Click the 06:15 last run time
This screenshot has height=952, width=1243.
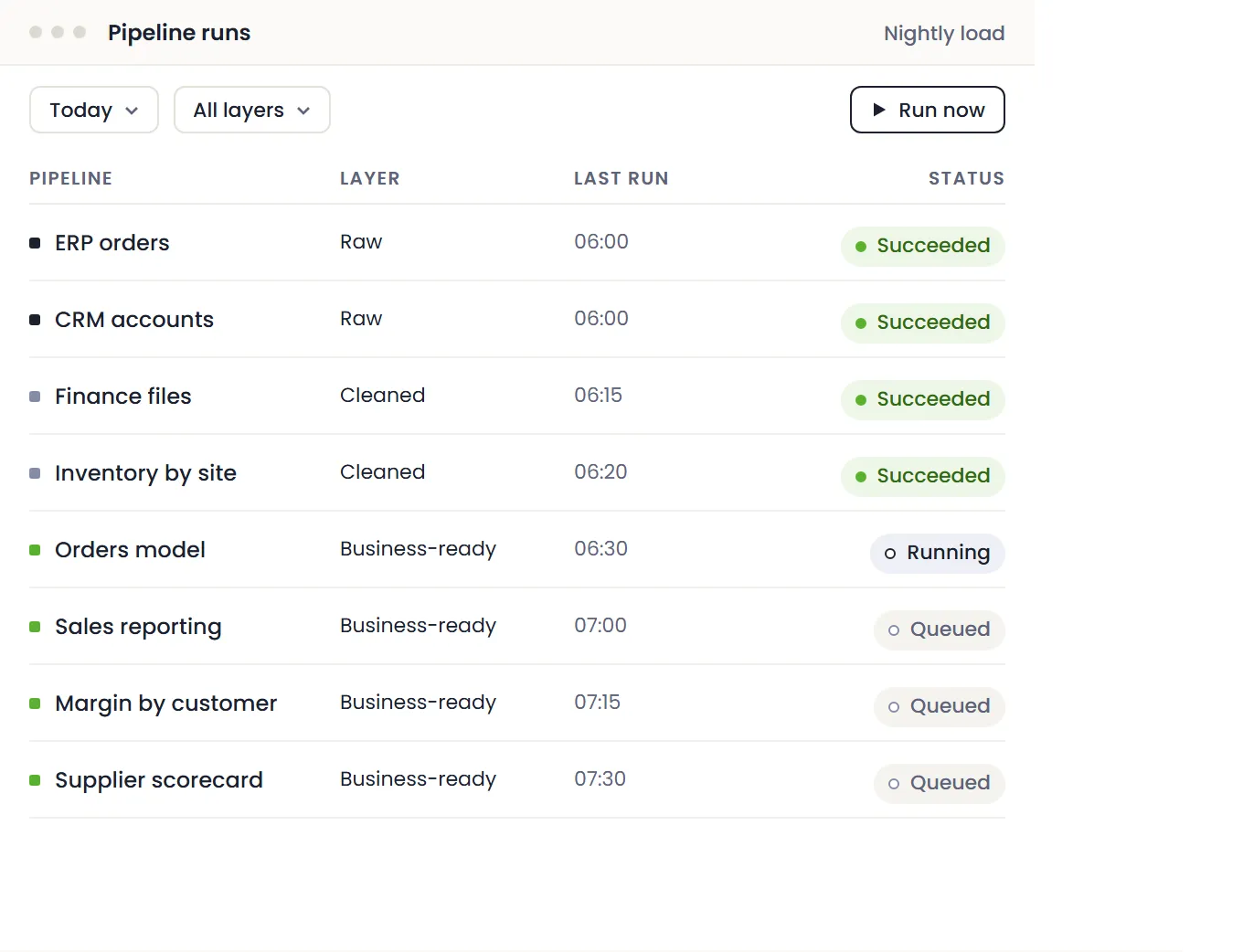(598, 396)
